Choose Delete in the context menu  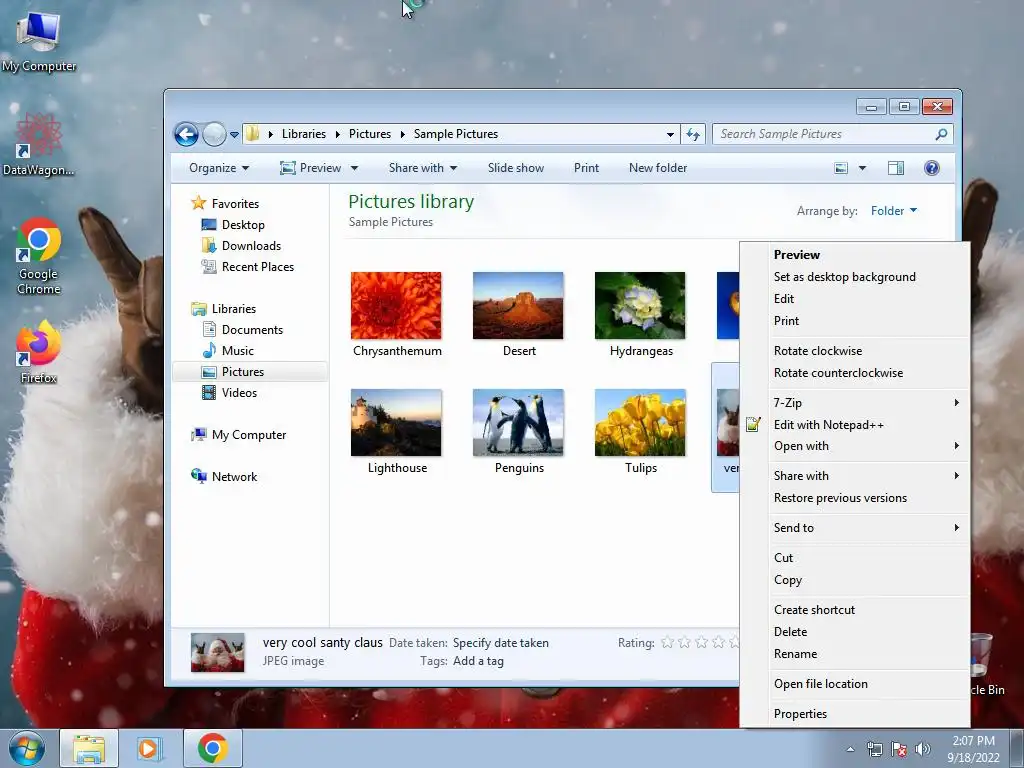(854, 632)
